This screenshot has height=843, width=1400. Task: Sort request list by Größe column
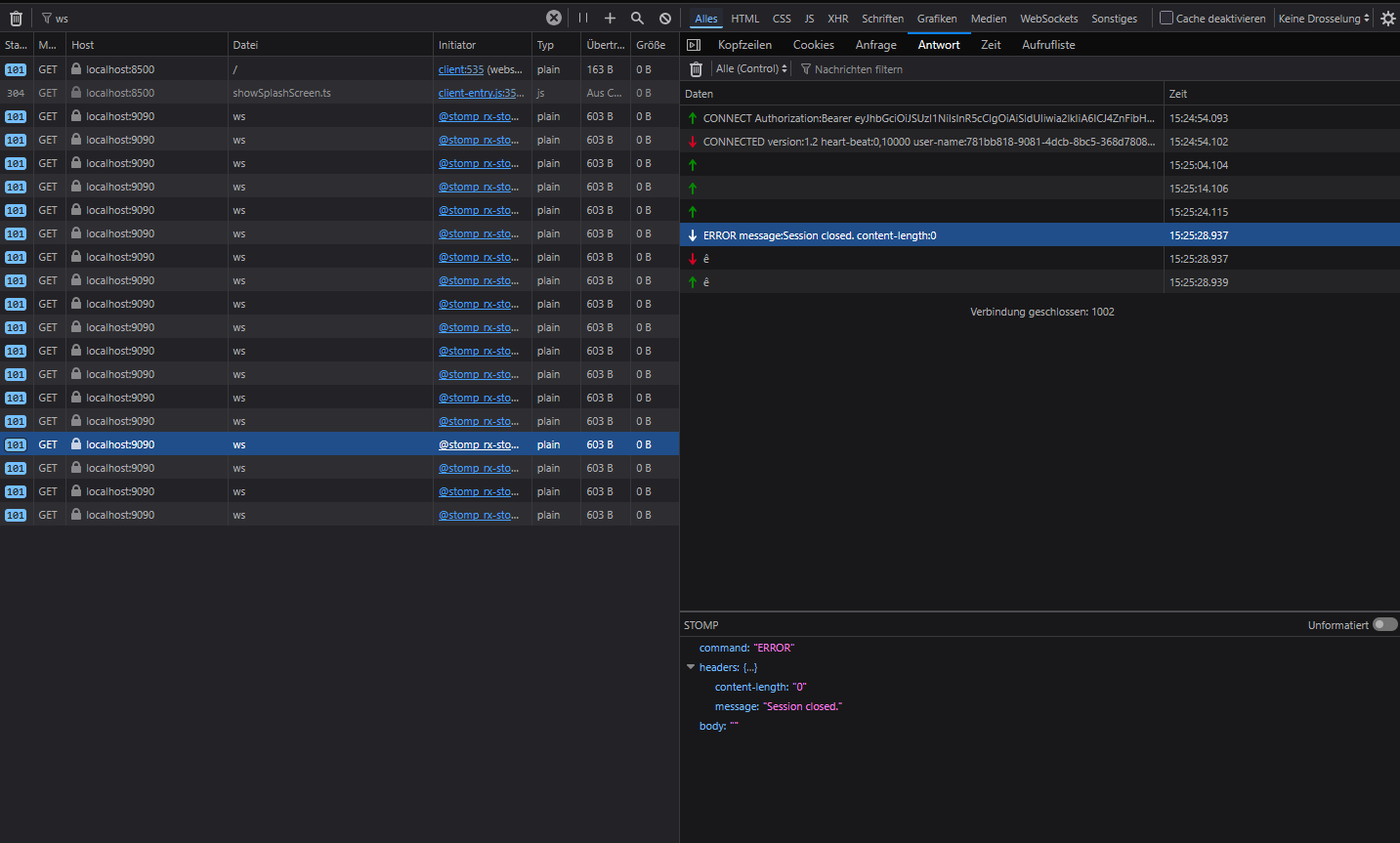(x=655, y=45)
